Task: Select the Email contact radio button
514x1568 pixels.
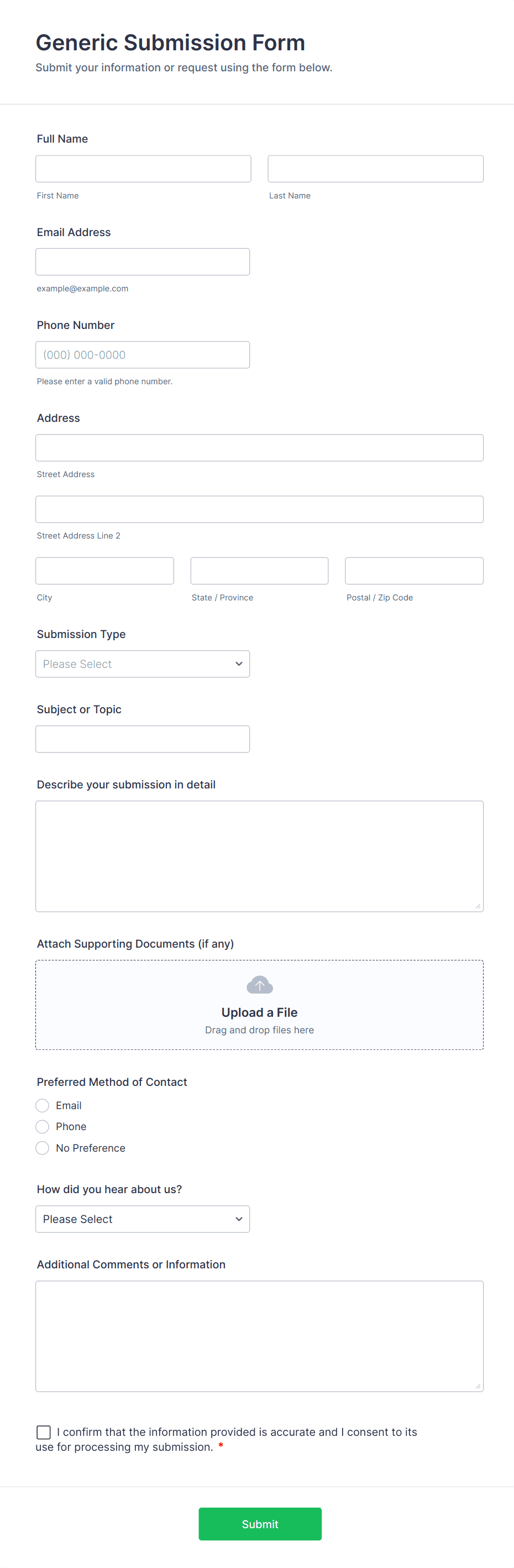Action: click(42, 1105)
